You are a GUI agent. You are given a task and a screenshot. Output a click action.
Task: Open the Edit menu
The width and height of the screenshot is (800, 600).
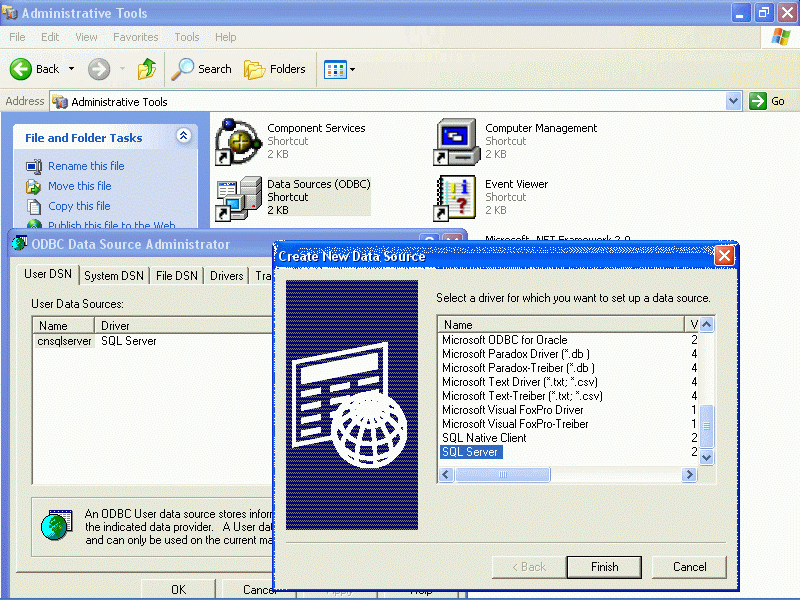coord(50,37)
